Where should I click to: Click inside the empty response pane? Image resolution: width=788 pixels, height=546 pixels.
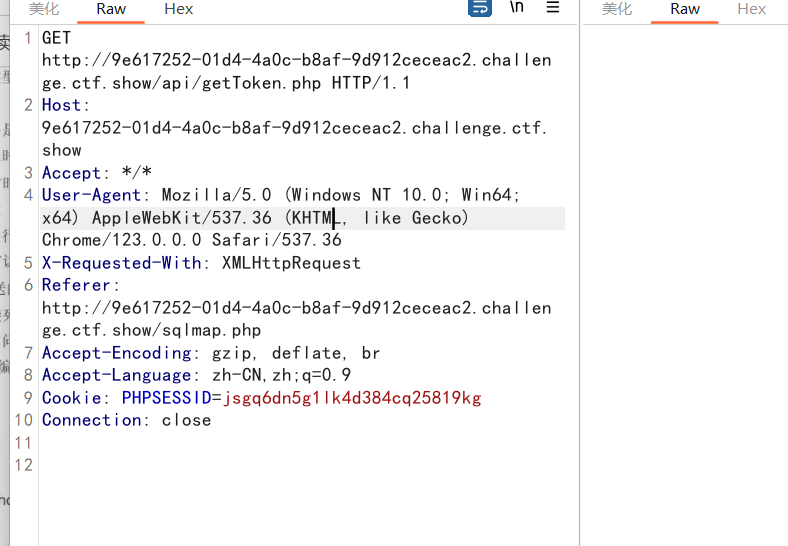685,280
